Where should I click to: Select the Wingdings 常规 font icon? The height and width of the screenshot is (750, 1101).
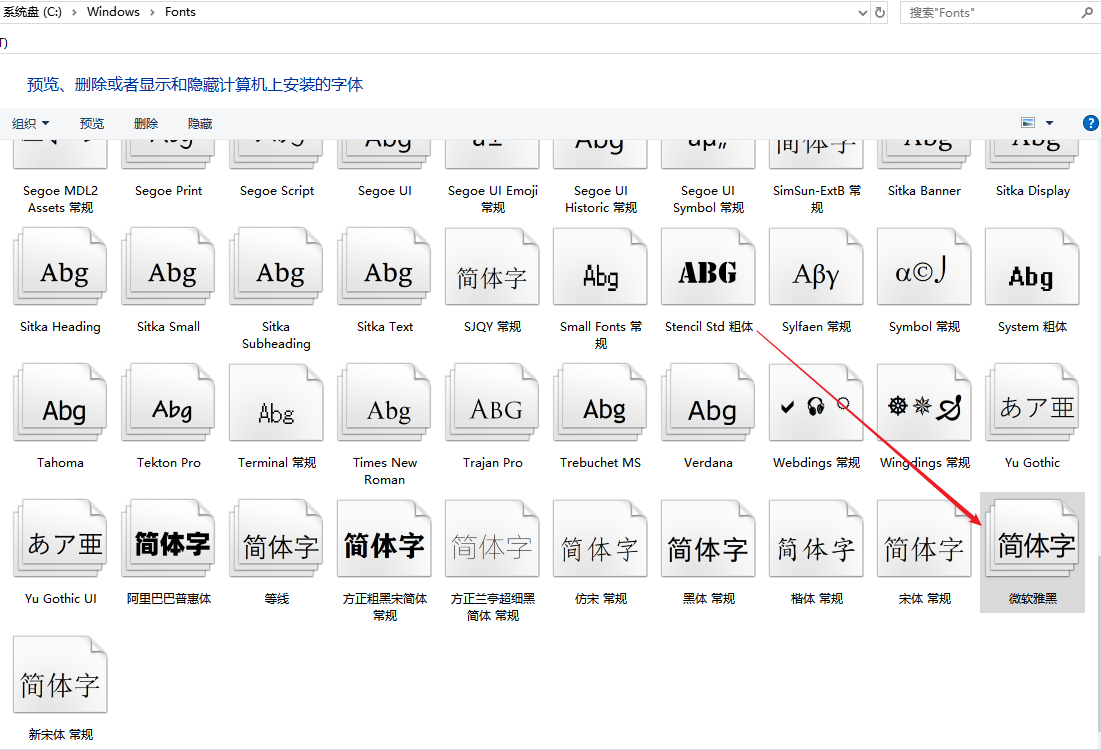coord(924,403)
